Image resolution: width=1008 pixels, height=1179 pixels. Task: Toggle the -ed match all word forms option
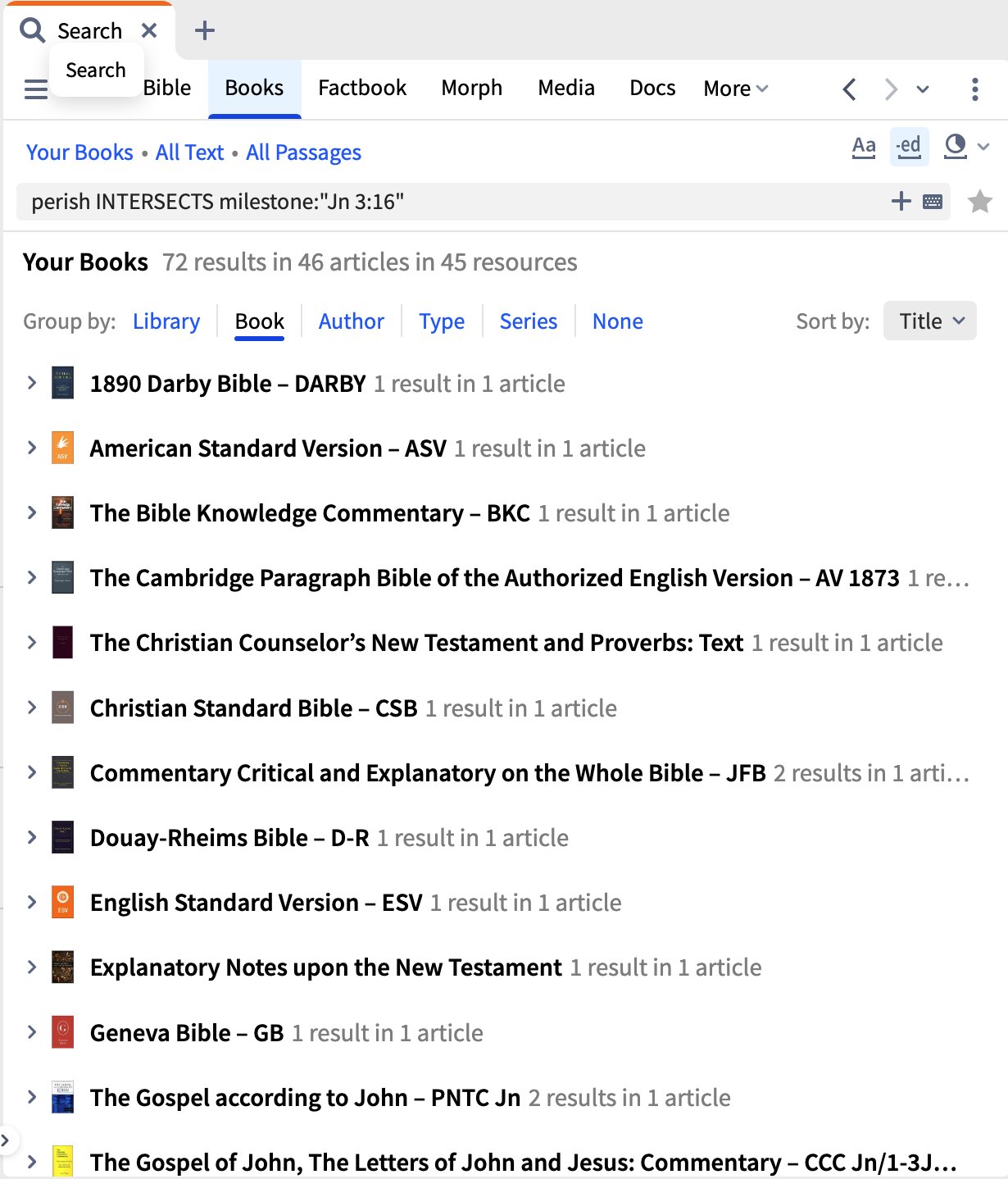[909, 147]
